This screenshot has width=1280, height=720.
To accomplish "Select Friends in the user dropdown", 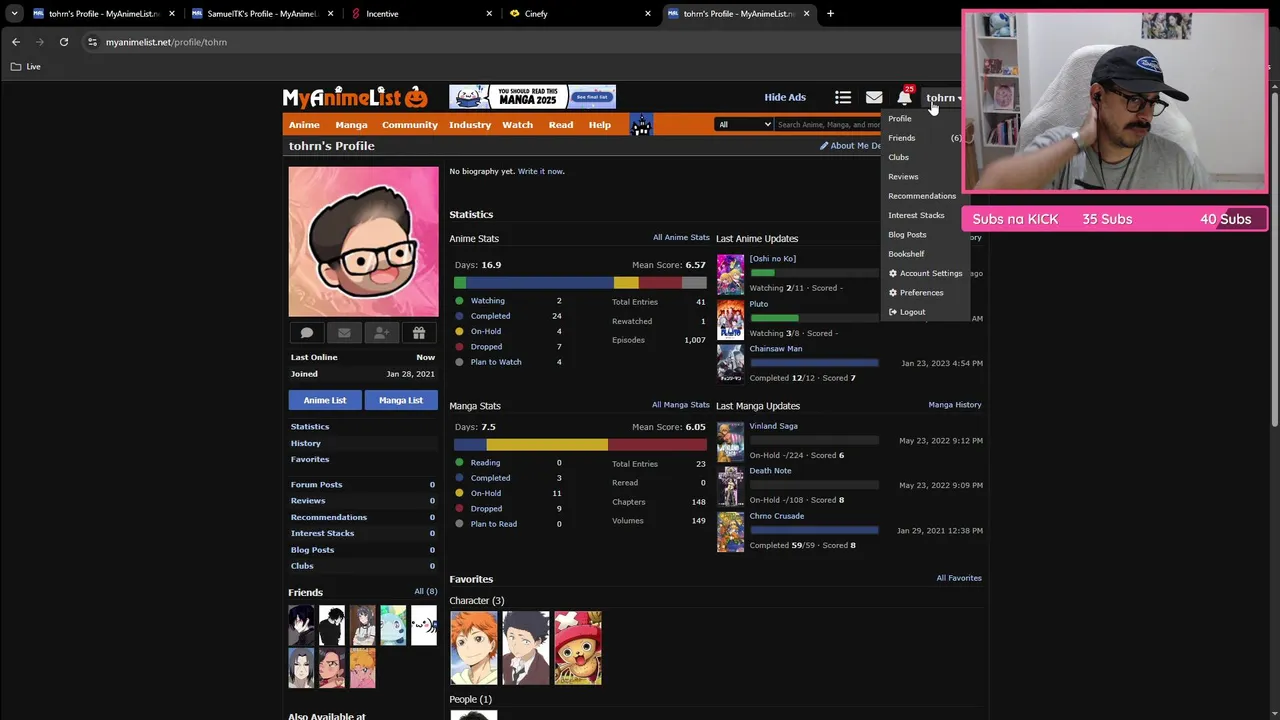I will (902, 138).
